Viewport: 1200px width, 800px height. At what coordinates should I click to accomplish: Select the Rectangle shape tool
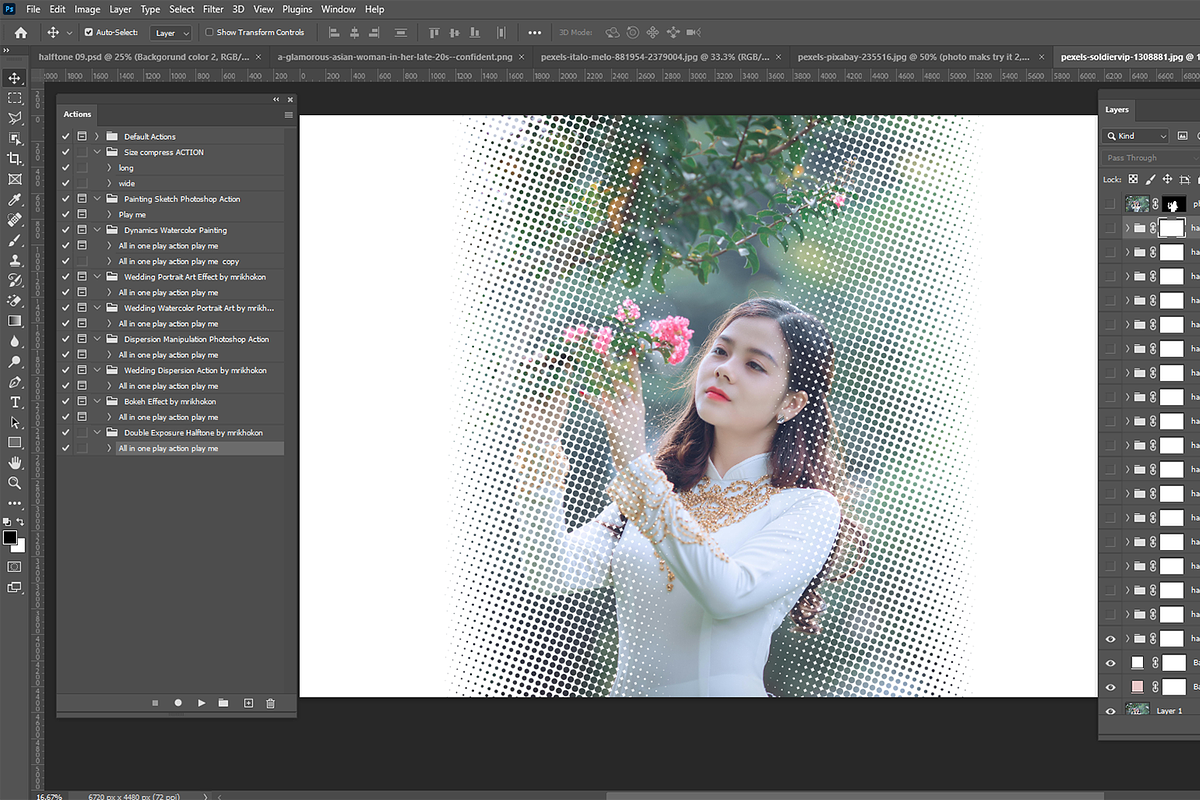15,442
